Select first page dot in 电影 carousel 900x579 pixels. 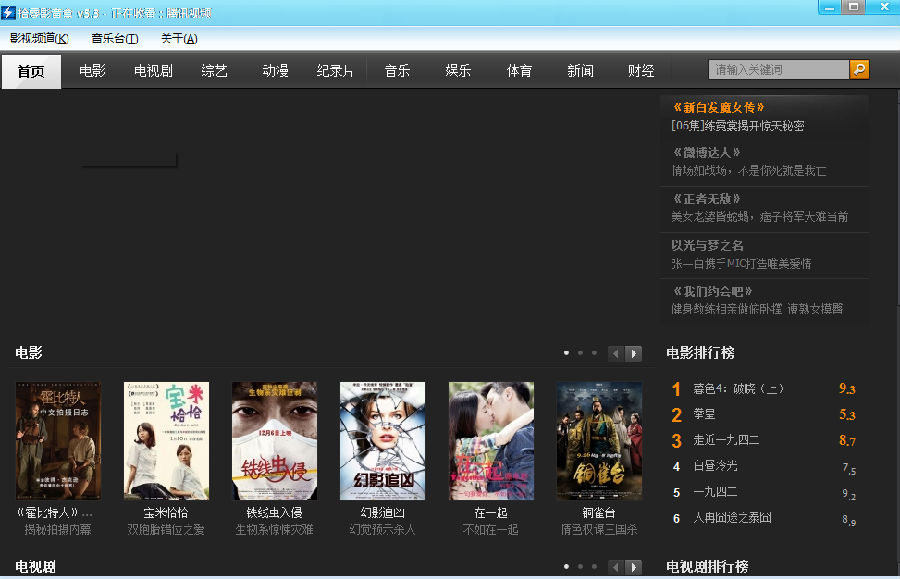pyautogui.click(x=567, y=353)
